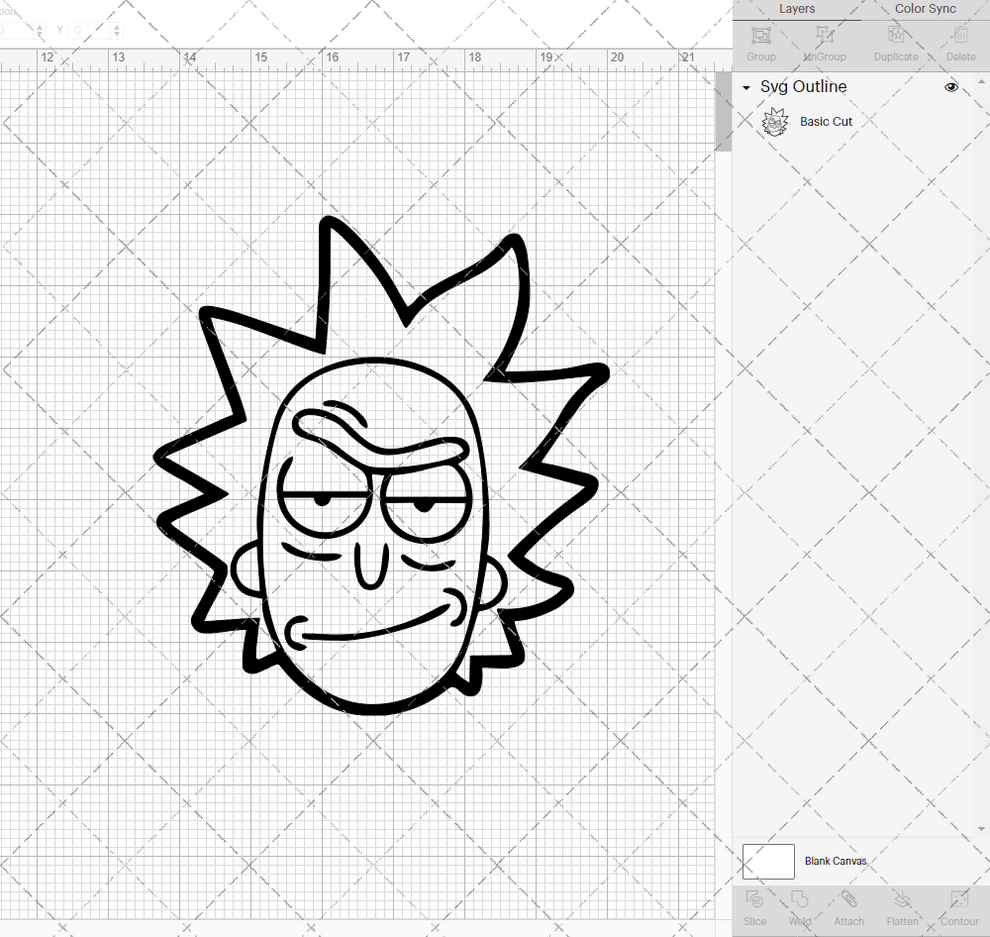
Task: Click the Blank Canvas color swatch
Action: point(768,861)
